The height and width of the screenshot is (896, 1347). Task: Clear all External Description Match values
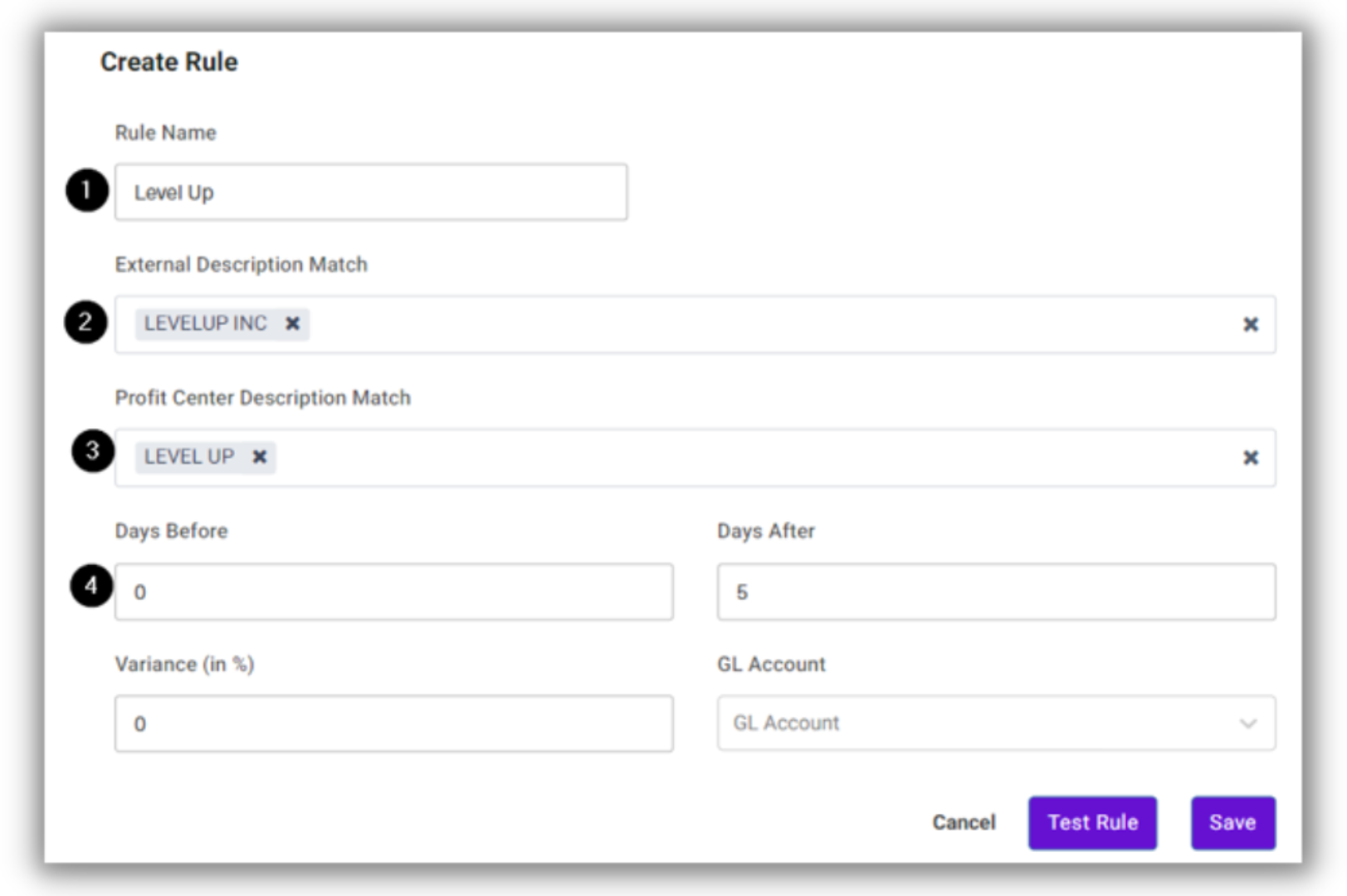pyautogui.click(x=1250, y=324)
